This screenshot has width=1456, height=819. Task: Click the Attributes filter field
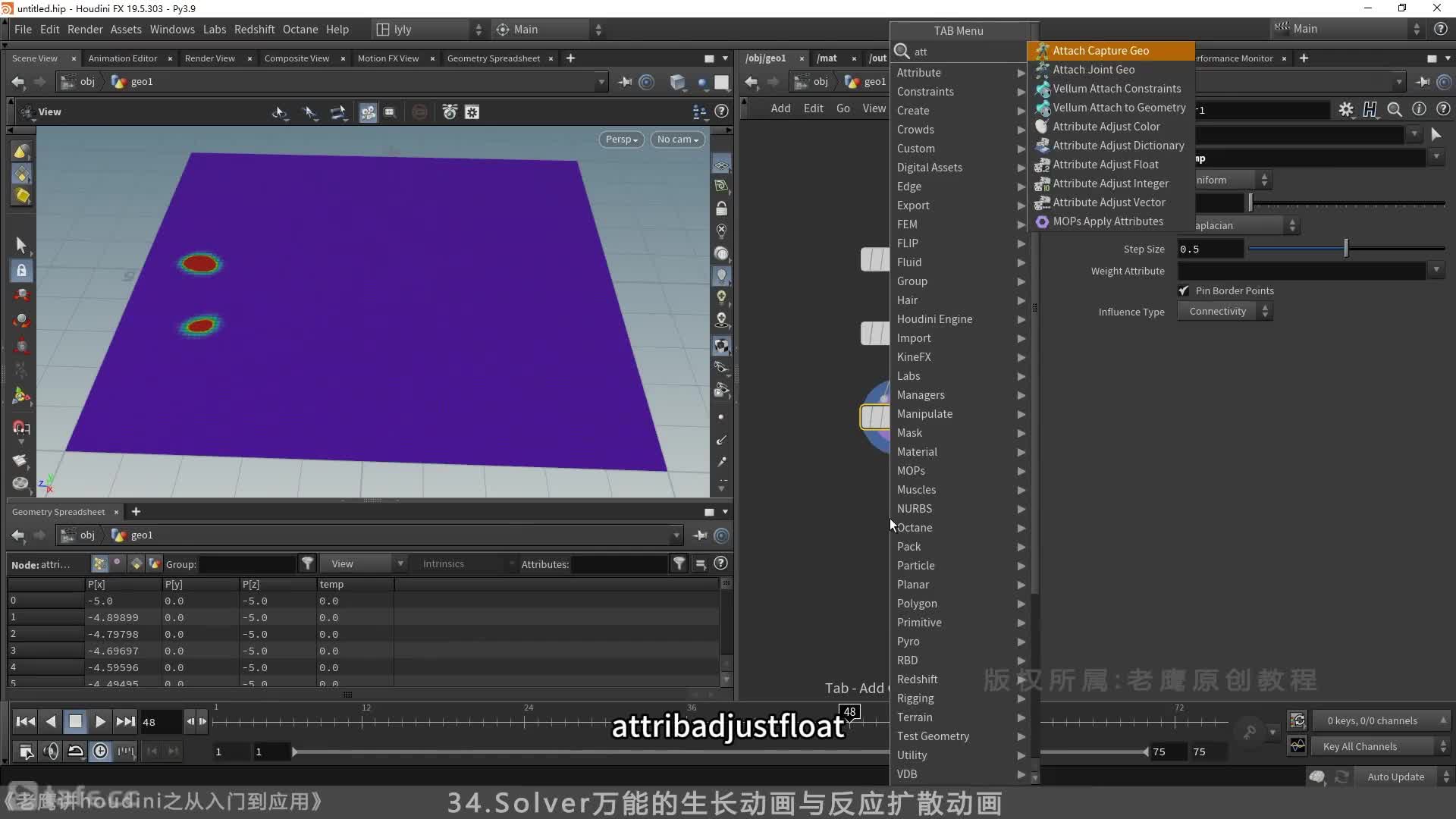(x=619, y=564)
